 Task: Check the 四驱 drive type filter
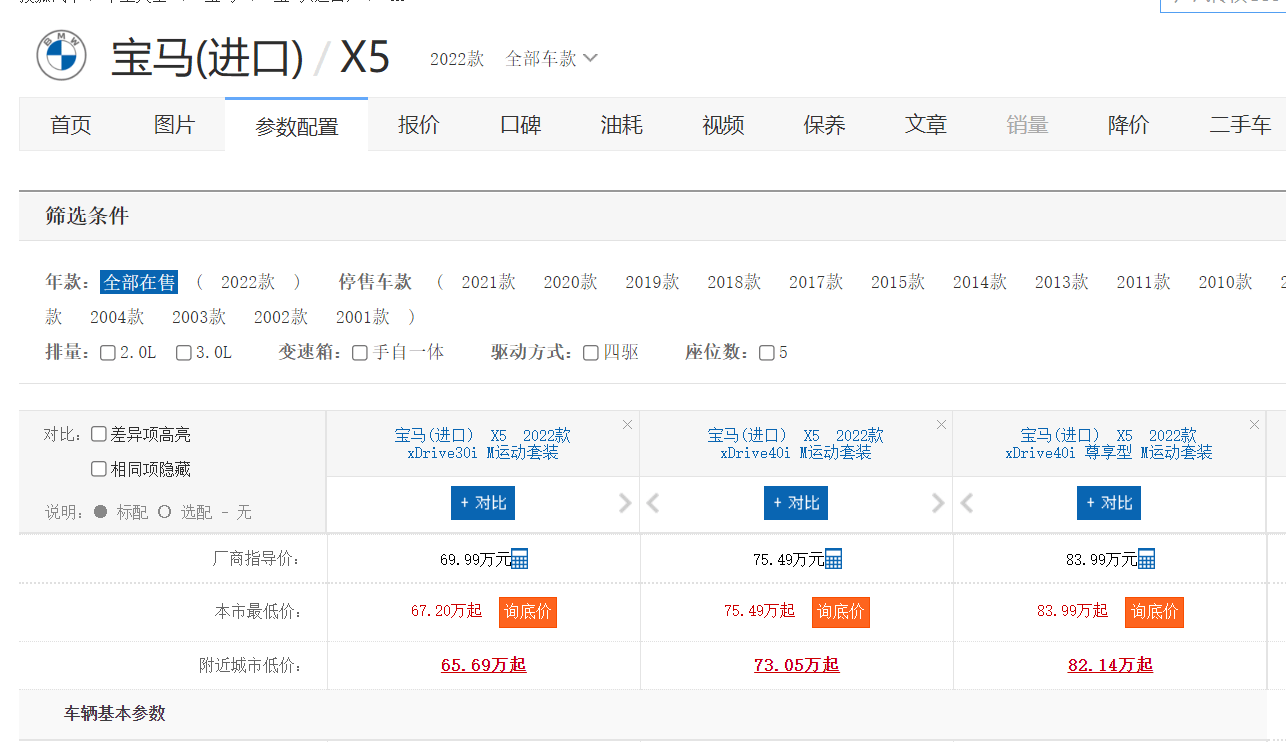tap(590, 352)
